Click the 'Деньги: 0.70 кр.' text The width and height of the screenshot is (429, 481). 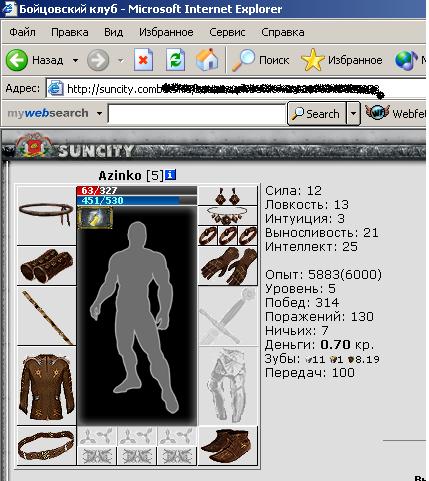point(319,345)
